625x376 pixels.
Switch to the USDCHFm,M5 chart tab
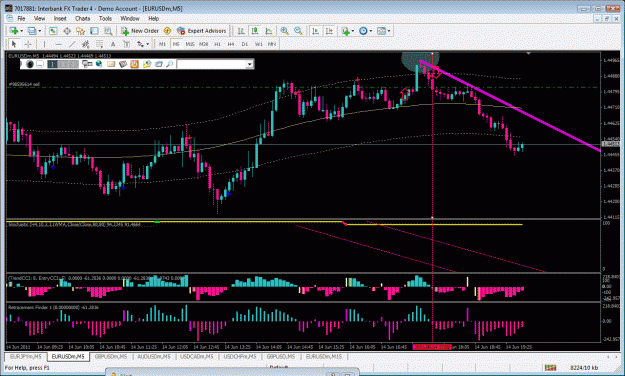point(240,356)
